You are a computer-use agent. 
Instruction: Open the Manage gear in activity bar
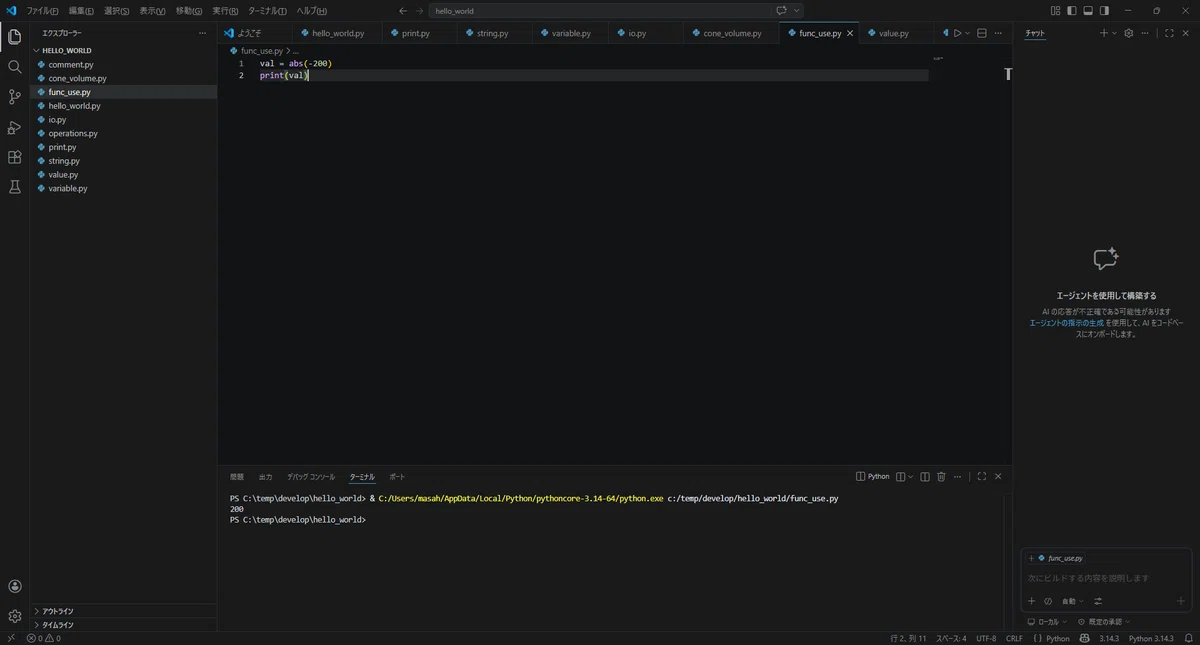pyautogui.click(x=14, y=616)
